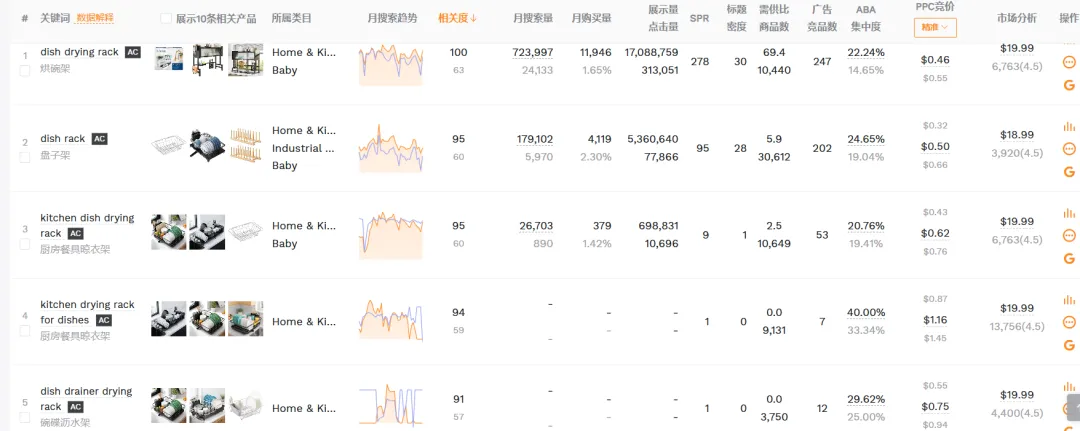The width and height of the screenshot is (1080, 431).
Task: Click 标题密度 column header
Action: [x=736, y=19]
